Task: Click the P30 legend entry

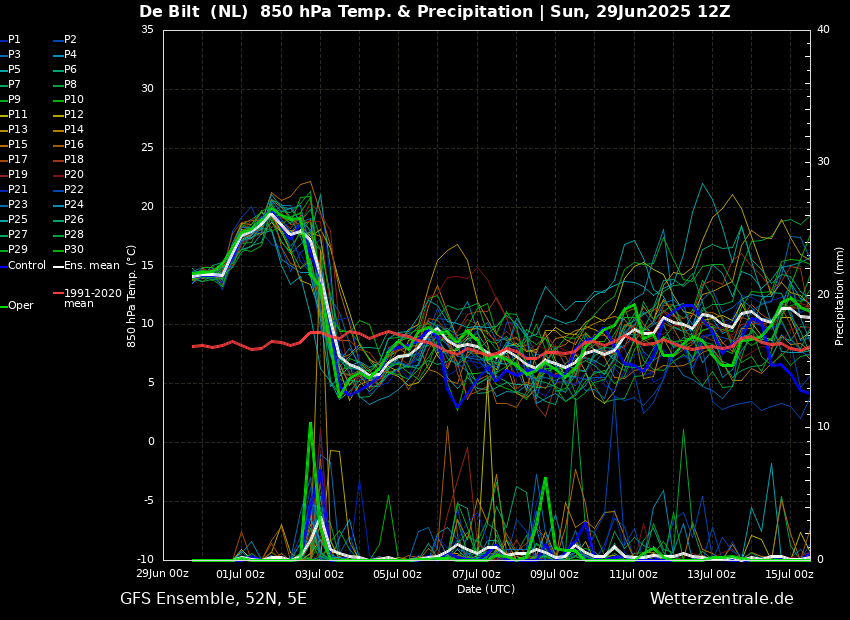Action: click(68, 249)
